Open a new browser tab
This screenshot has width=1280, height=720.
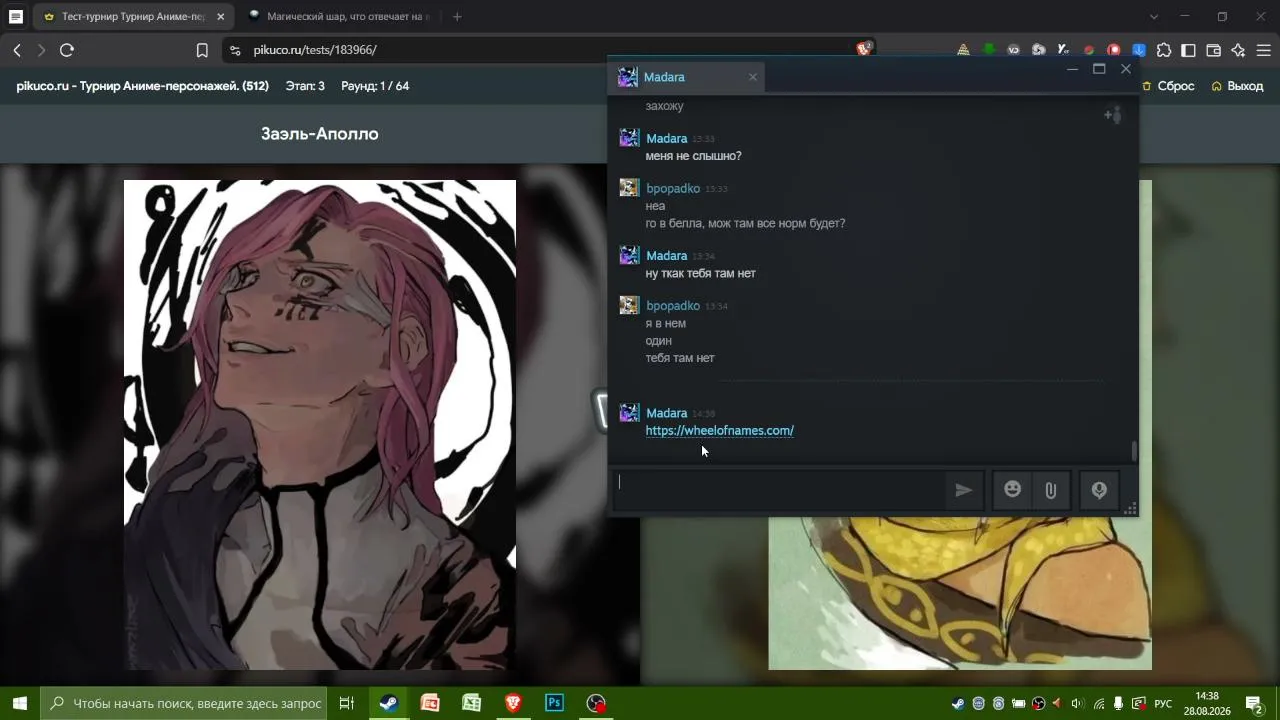click(457, 17)
